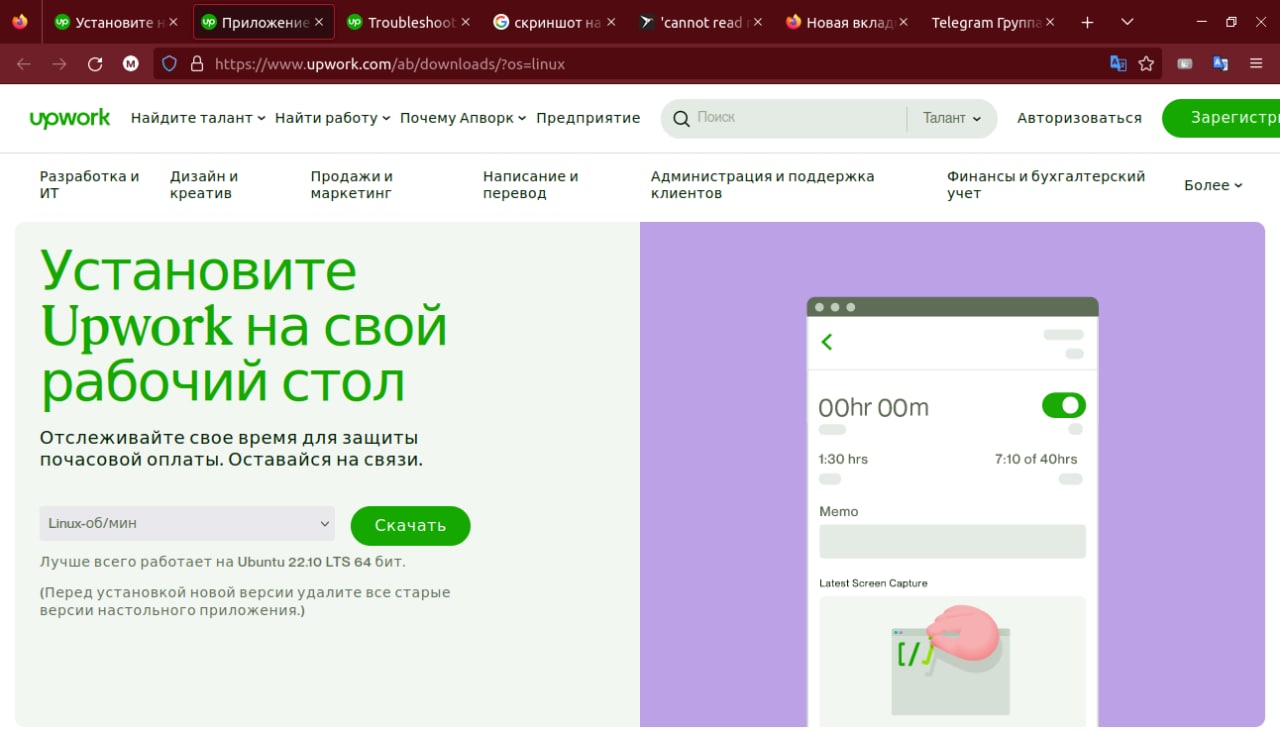
Task: Open the 'Продажи и маркетинг' category
Action: point(352,185)
